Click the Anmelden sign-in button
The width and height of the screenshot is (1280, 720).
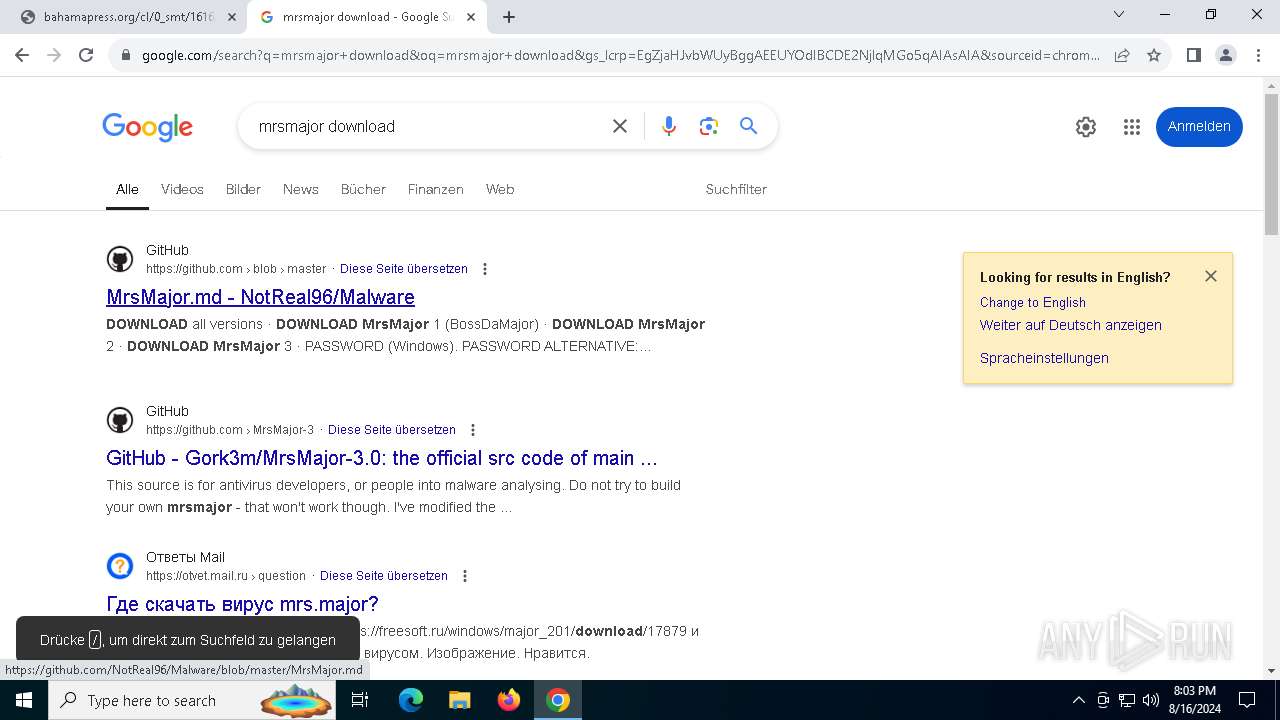[x=1199, y=127]
